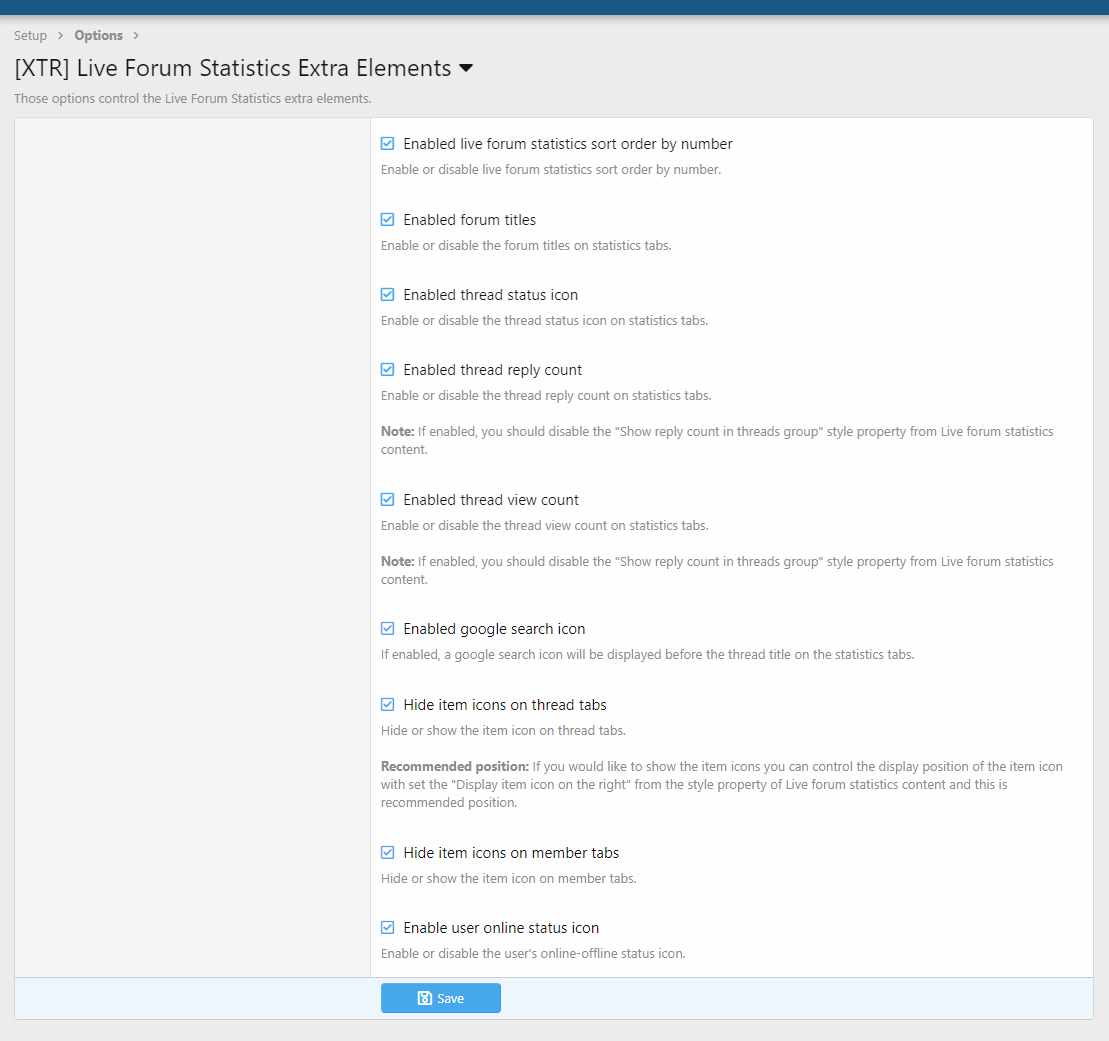Disable the Enabled google search icon checkbox
Image resolution: width=1109 pixels, height=1041 pixels.
388,629
